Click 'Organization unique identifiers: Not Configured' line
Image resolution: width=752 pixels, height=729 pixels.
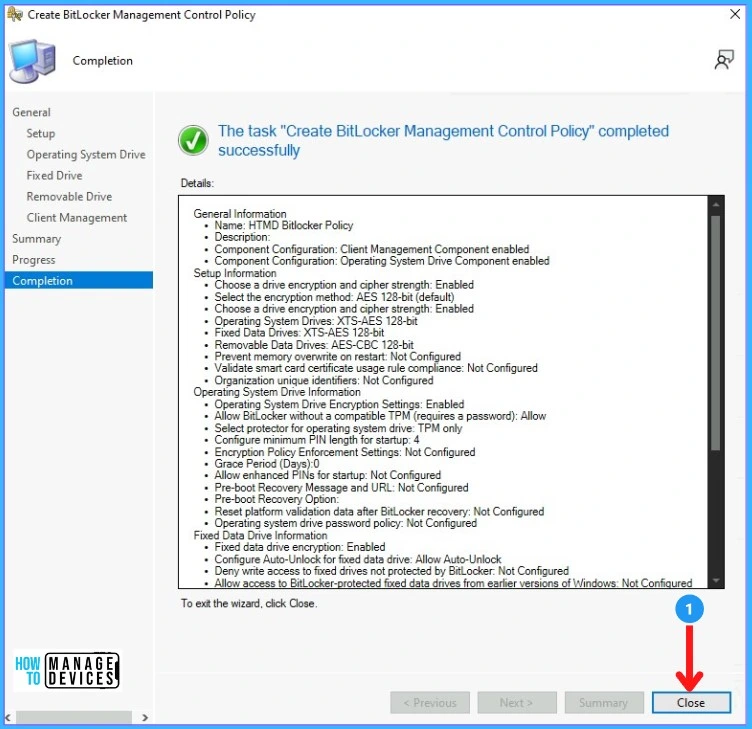[324, 380]
